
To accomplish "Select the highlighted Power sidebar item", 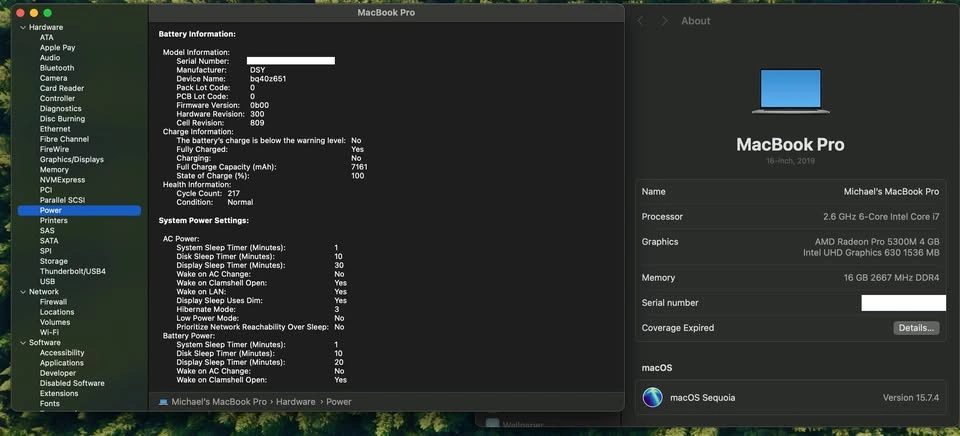I will 80,210.
